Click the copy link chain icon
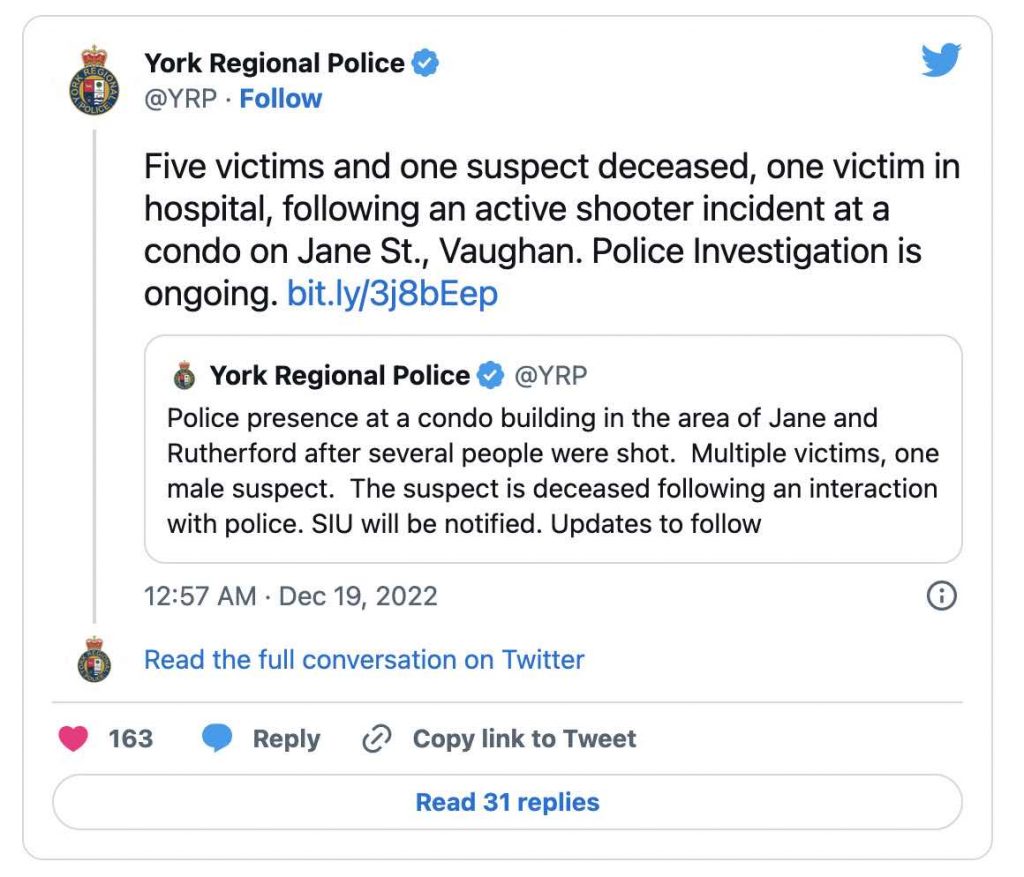The image size is (1024, 877). click(x=375, y=739)
